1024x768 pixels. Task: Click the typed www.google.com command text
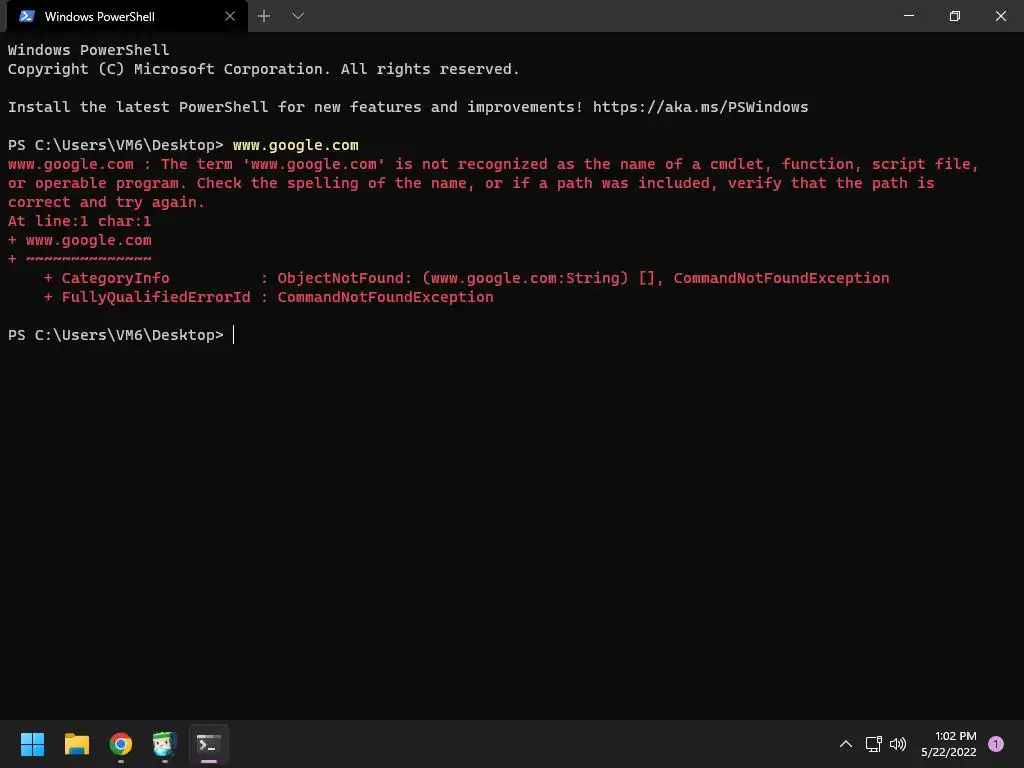tap(295, 145)
